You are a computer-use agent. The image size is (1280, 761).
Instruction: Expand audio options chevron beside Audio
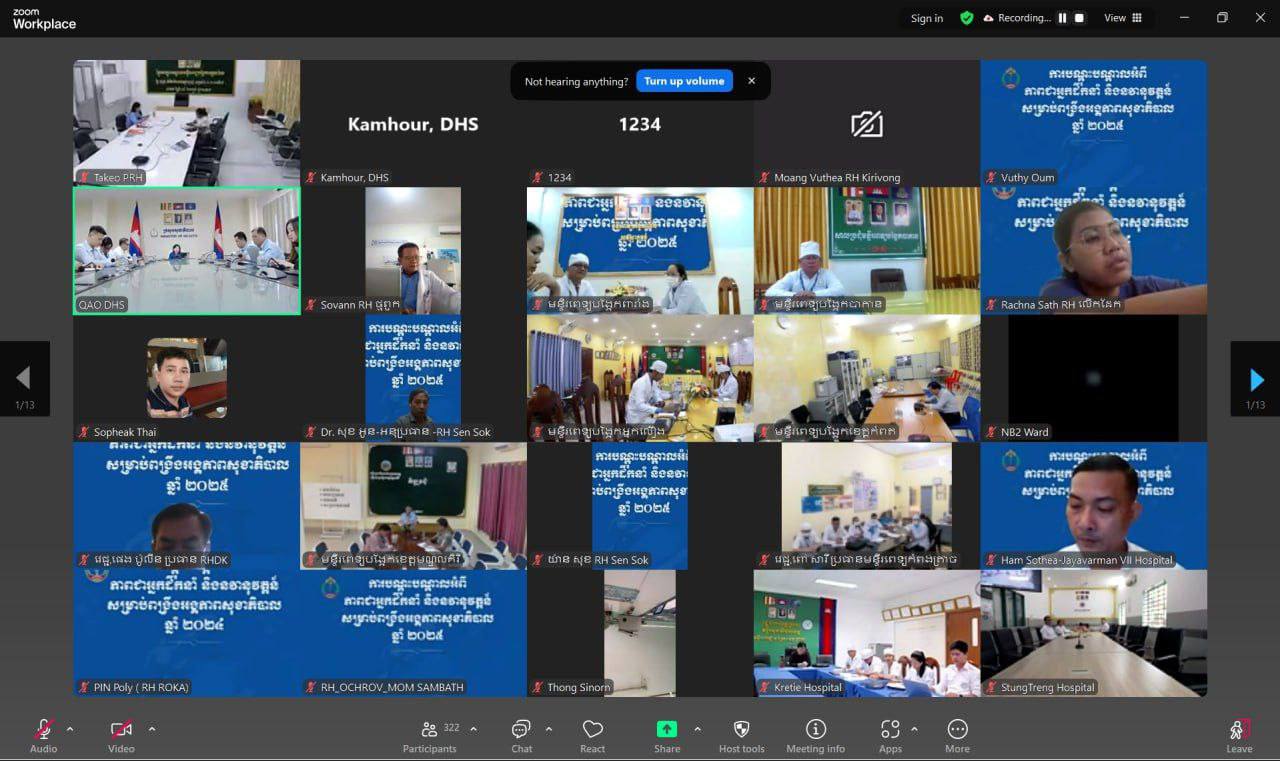[70, 729]
